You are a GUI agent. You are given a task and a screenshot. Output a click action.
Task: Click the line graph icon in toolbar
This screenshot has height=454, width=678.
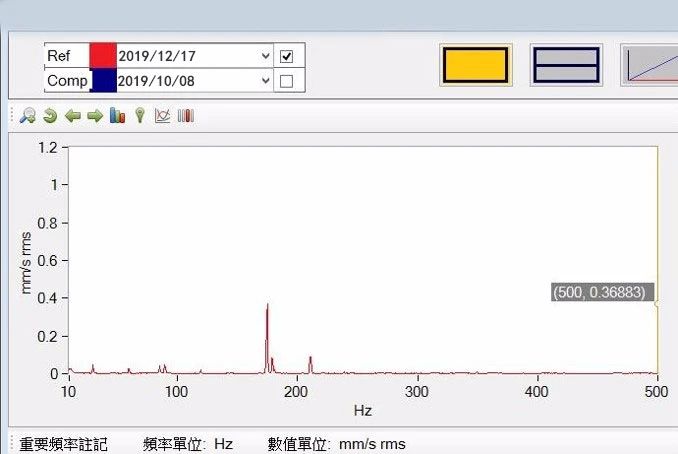pos(162,116)
